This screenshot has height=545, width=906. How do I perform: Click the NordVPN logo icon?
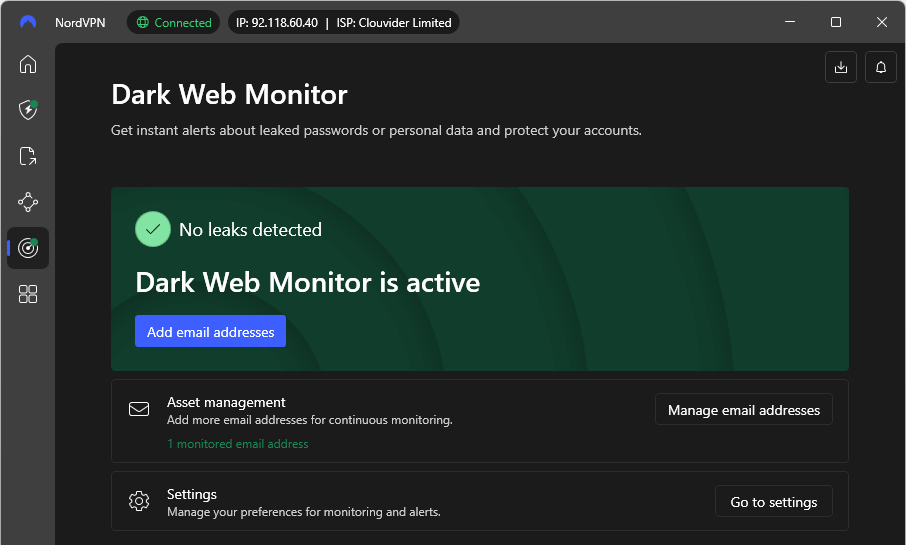pyautogui.click(x=28, y=23)
